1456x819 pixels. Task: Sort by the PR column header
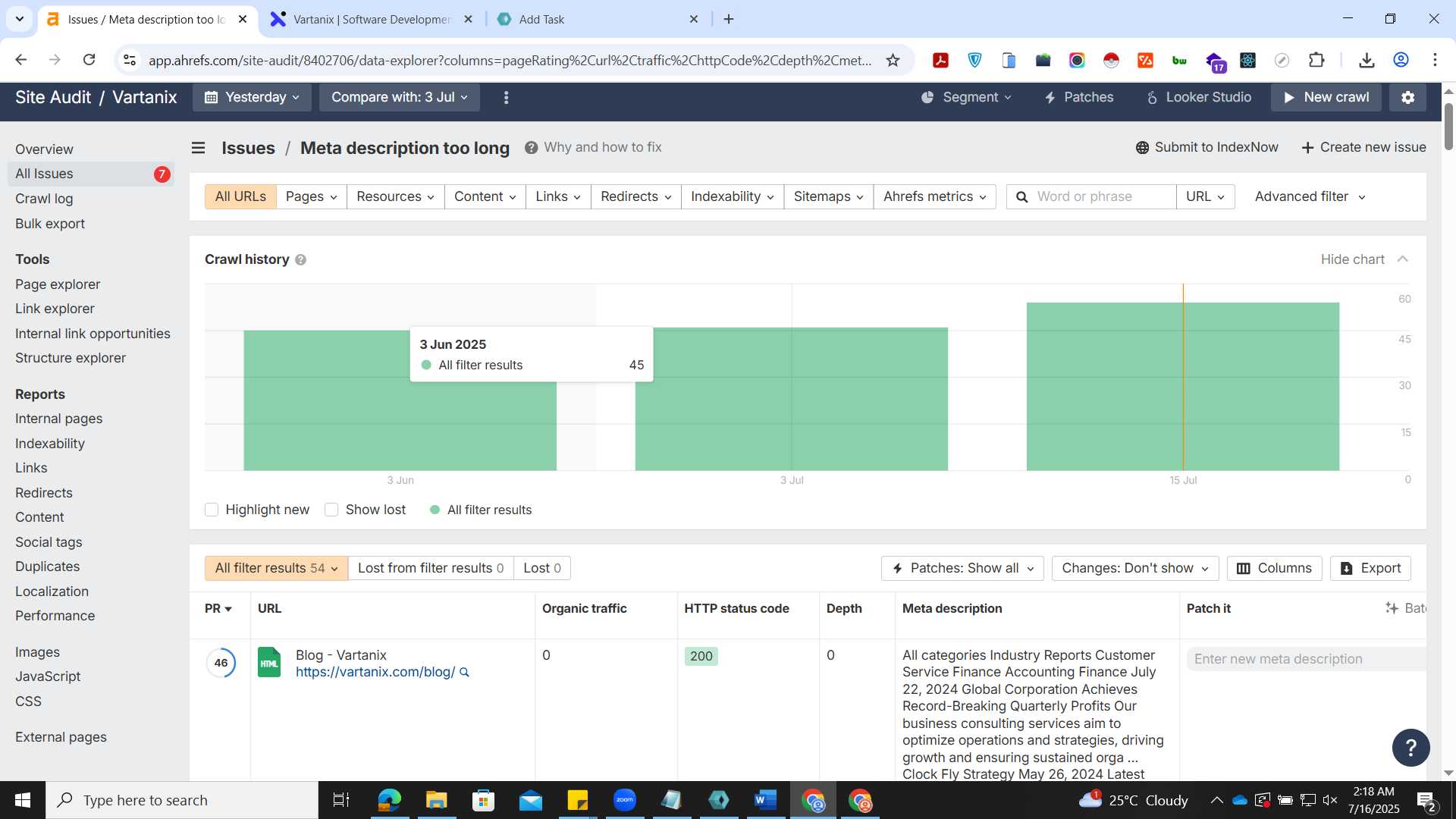(218, 609)
